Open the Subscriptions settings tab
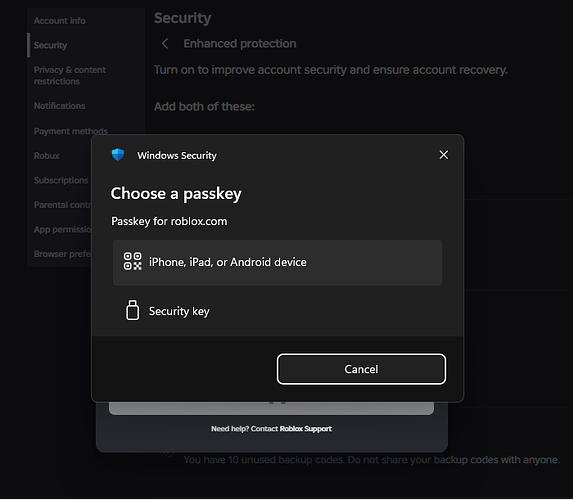Image resolution: width=573 pixels, height=500 pixels. pos(61,180)
